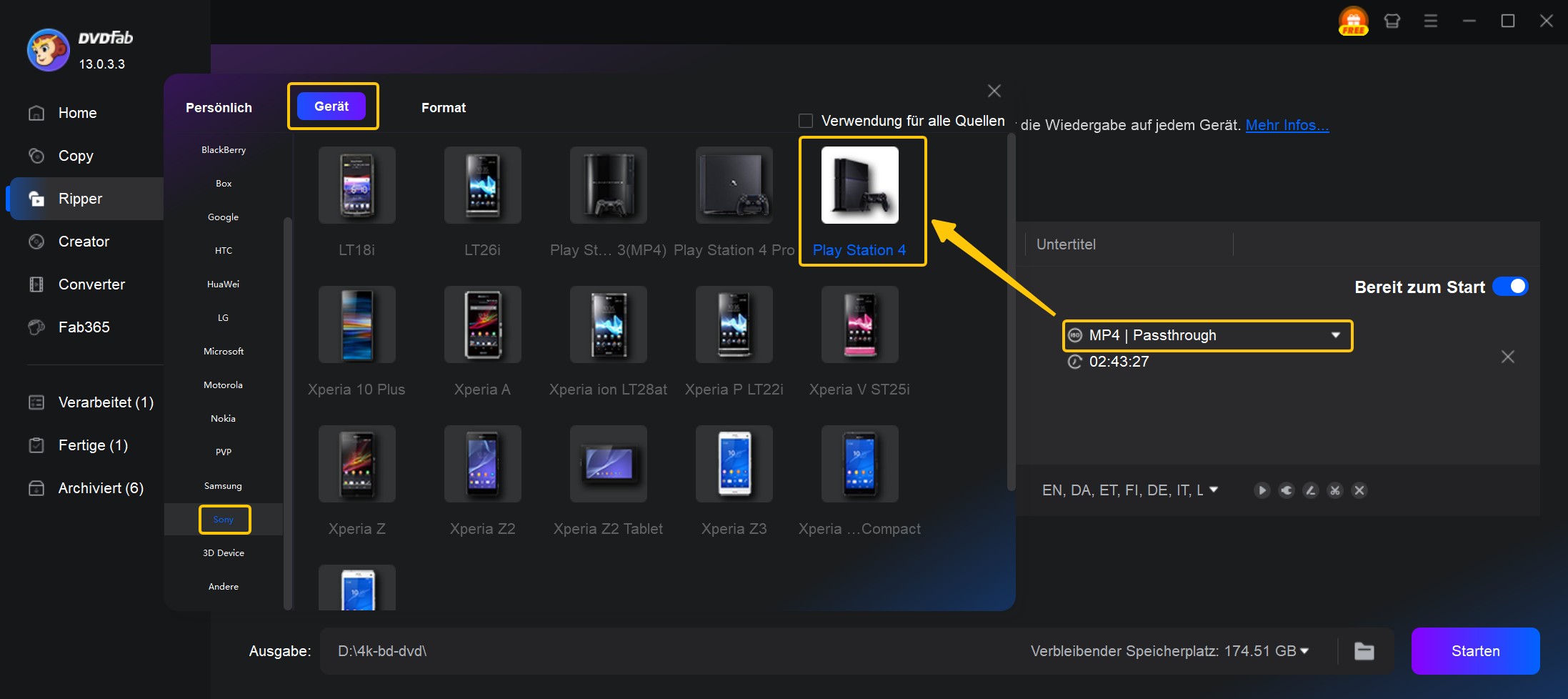Image resolution: width=1568 pixels, height=699 pixels.
Task: Click the device grid vertical scrollbar
Action: tap(1011, 312)
